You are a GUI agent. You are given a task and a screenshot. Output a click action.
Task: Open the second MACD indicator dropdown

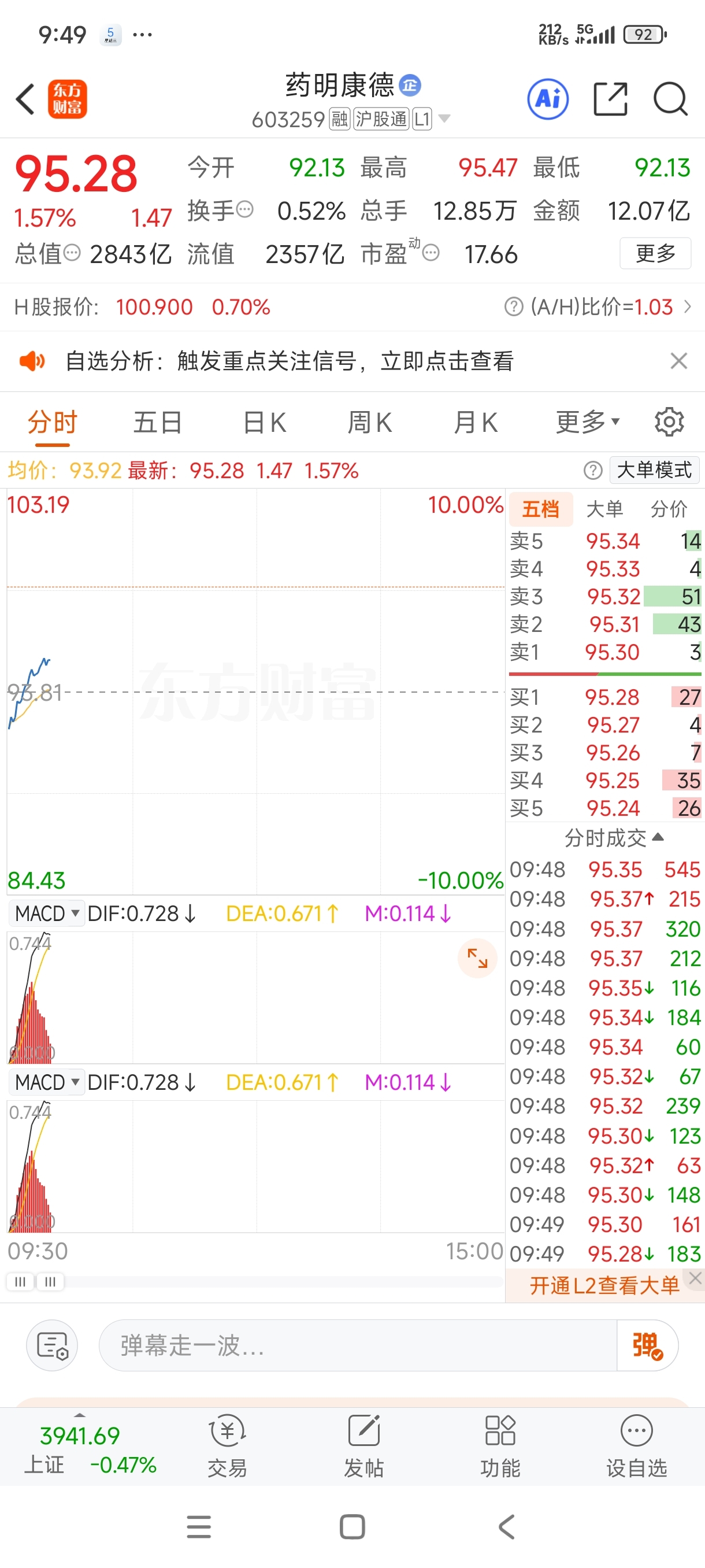click(x=47, y=1083)
